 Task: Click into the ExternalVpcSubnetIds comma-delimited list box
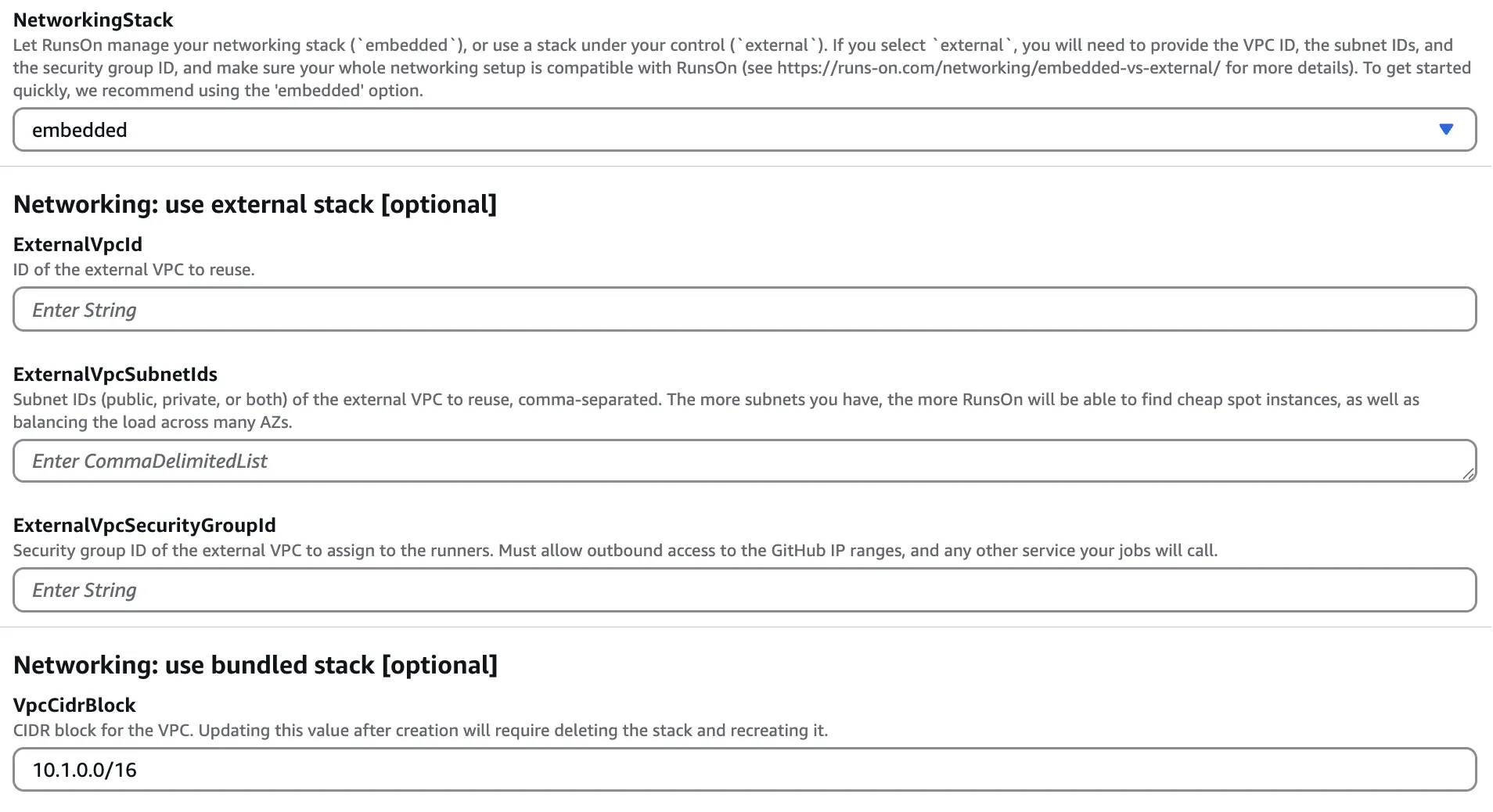tap(743, 461)
